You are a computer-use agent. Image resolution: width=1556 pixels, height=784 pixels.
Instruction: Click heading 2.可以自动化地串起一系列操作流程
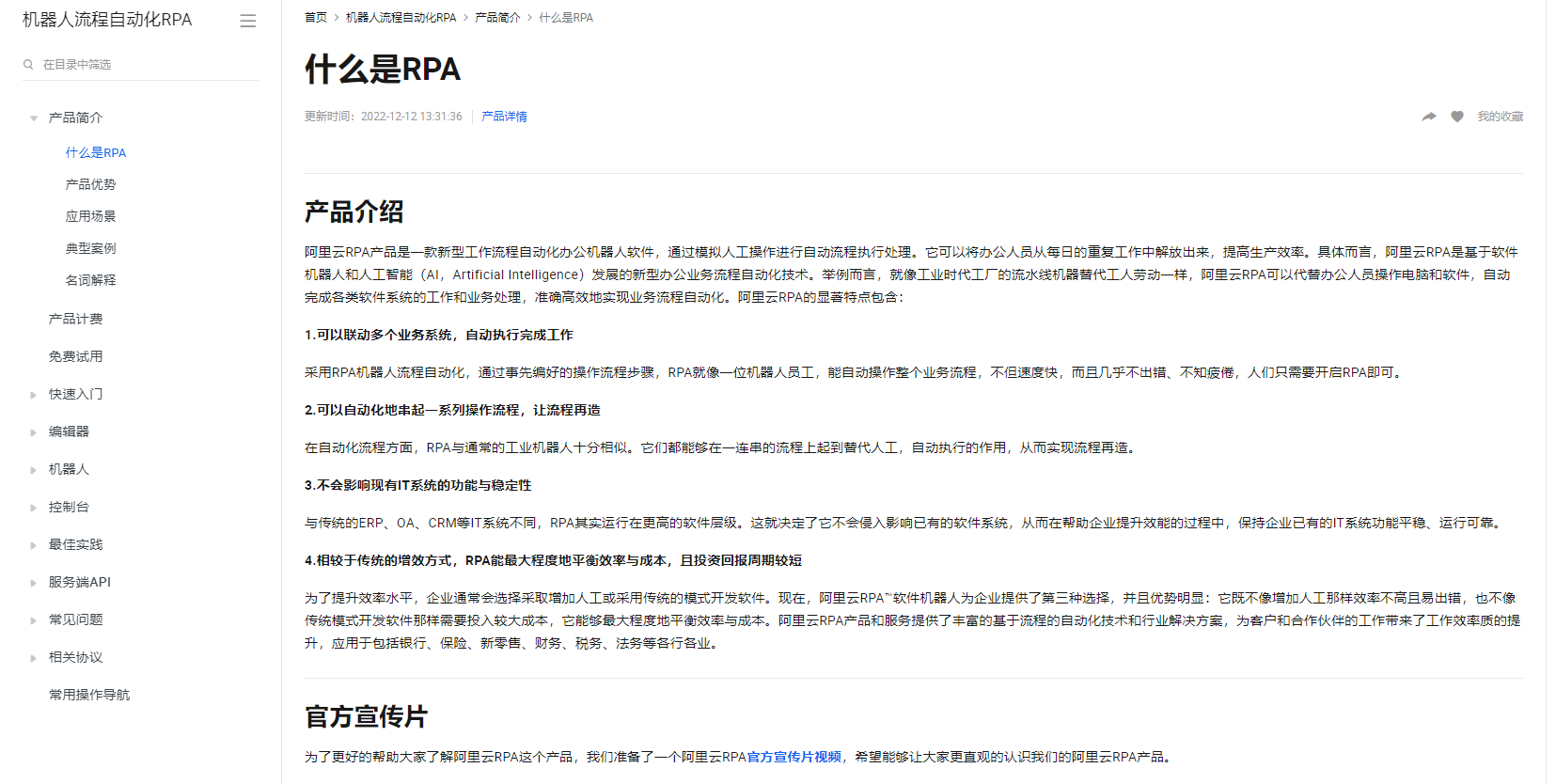452,410
